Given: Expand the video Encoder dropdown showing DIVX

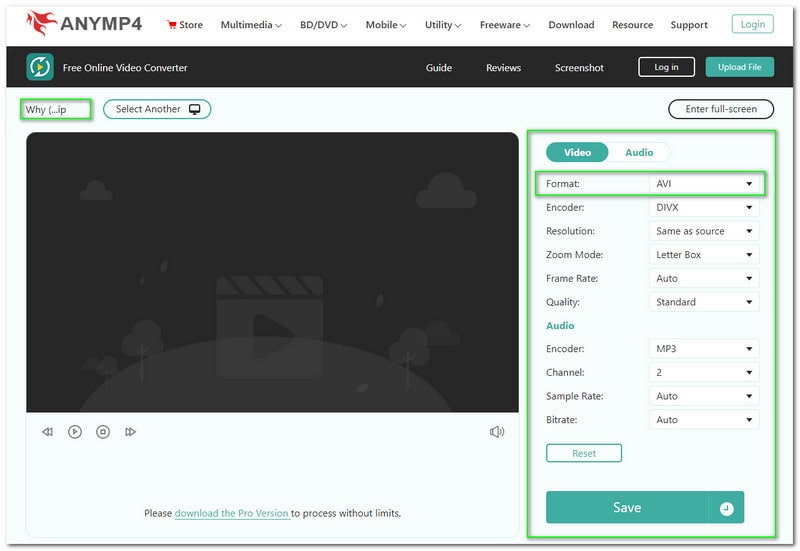Looking at the screenshot, I should [704, 208].
